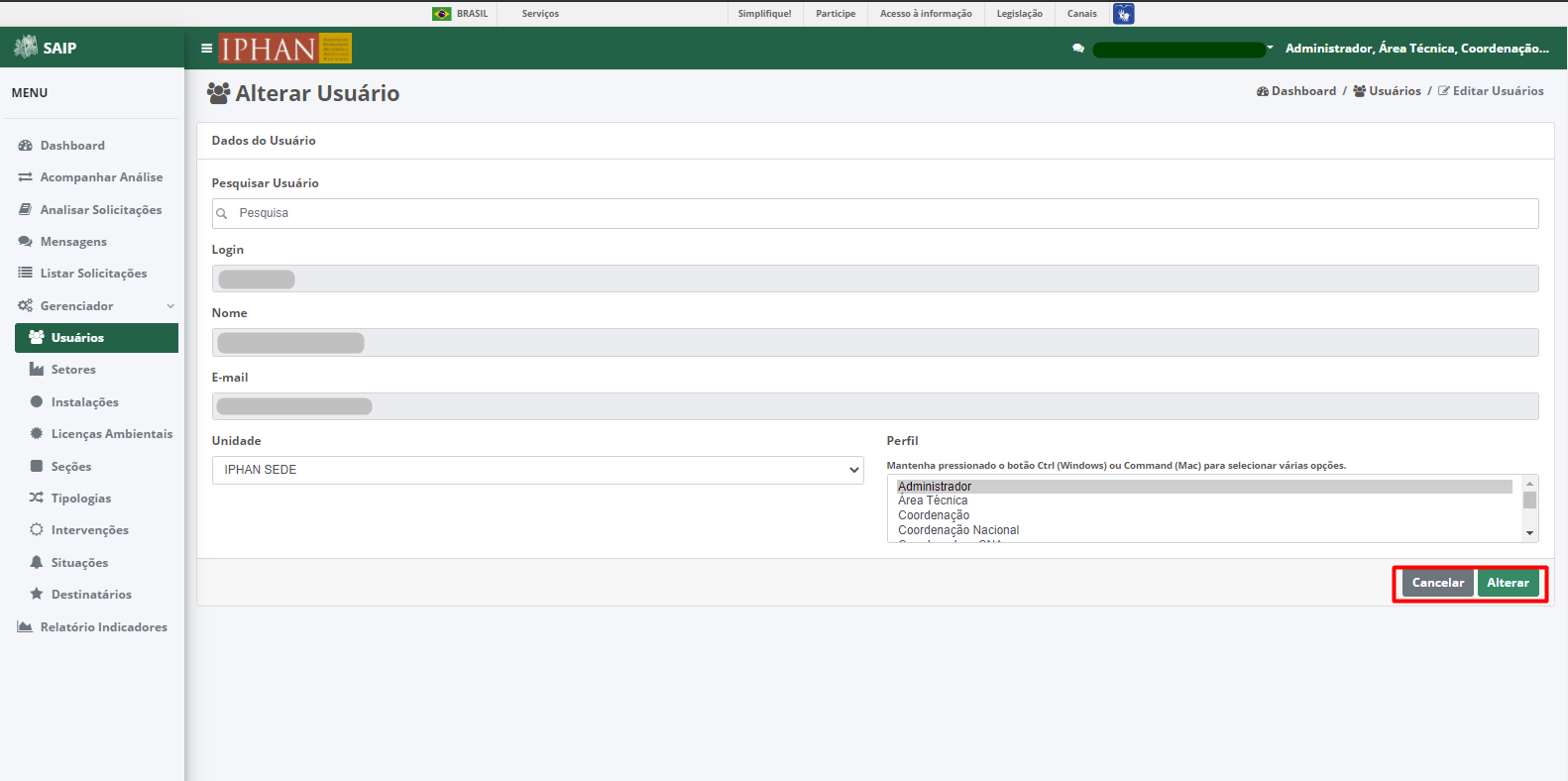Select Administrador in Perfil list

(x=1204, y=487)
